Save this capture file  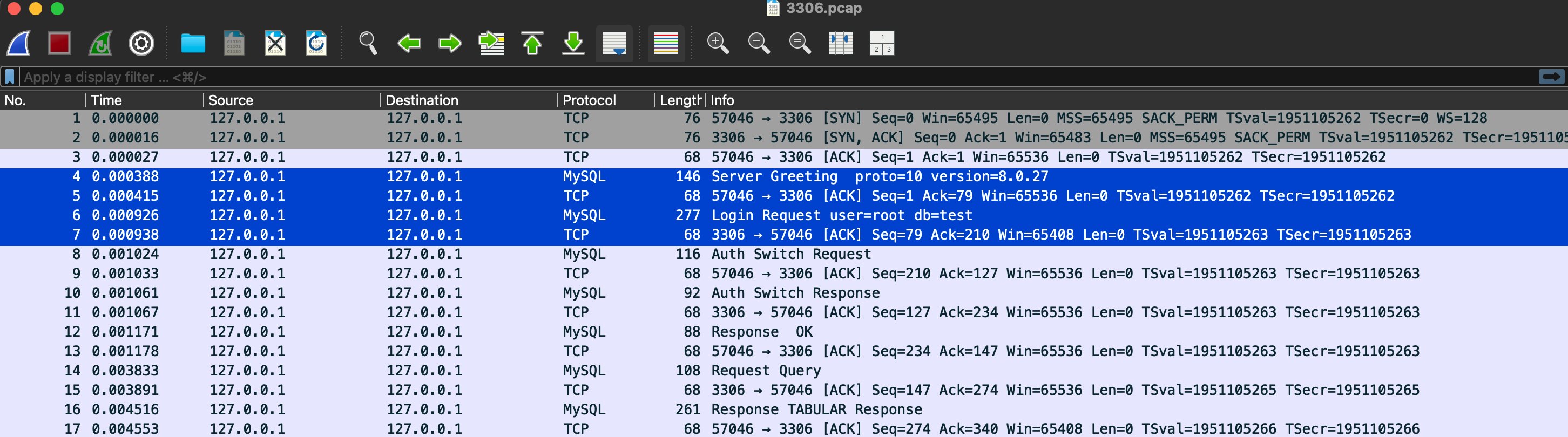click(x=234, y=44)
